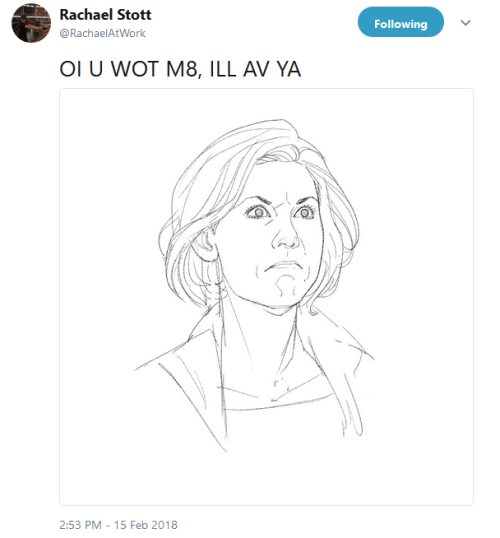500x538 pixels.
Task: Show more actions with the down arrow
Action: (x=465, y=23)
